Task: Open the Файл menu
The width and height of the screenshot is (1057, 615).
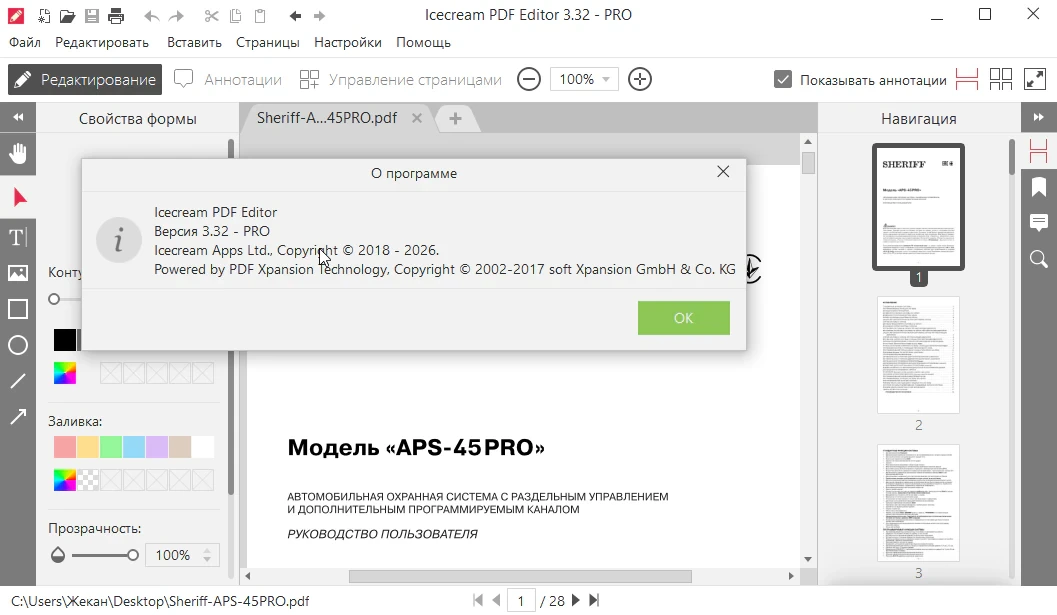Action: 25,42
